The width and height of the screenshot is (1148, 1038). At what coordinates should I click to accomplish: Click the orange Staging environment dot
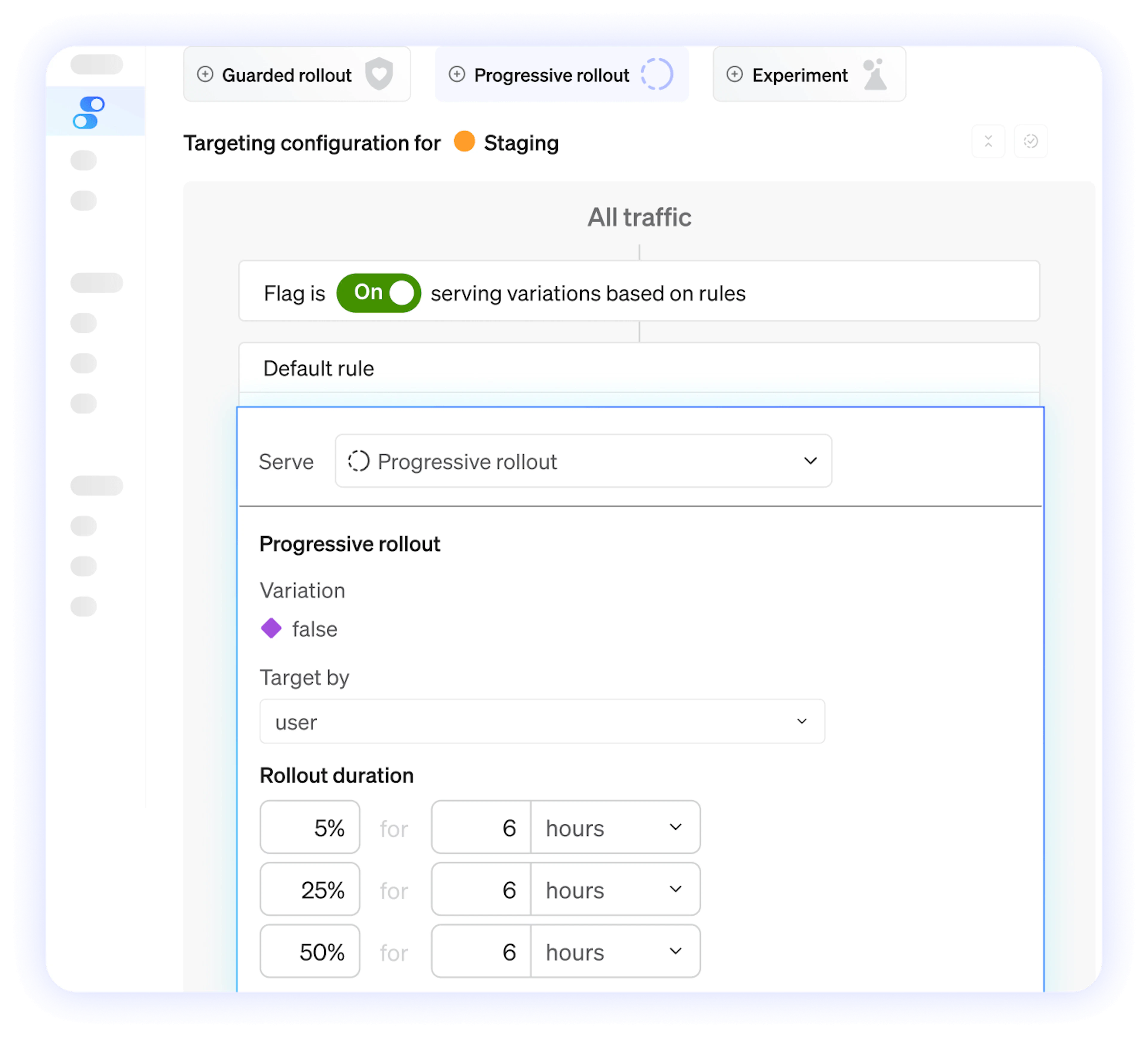tap(464, 141)
